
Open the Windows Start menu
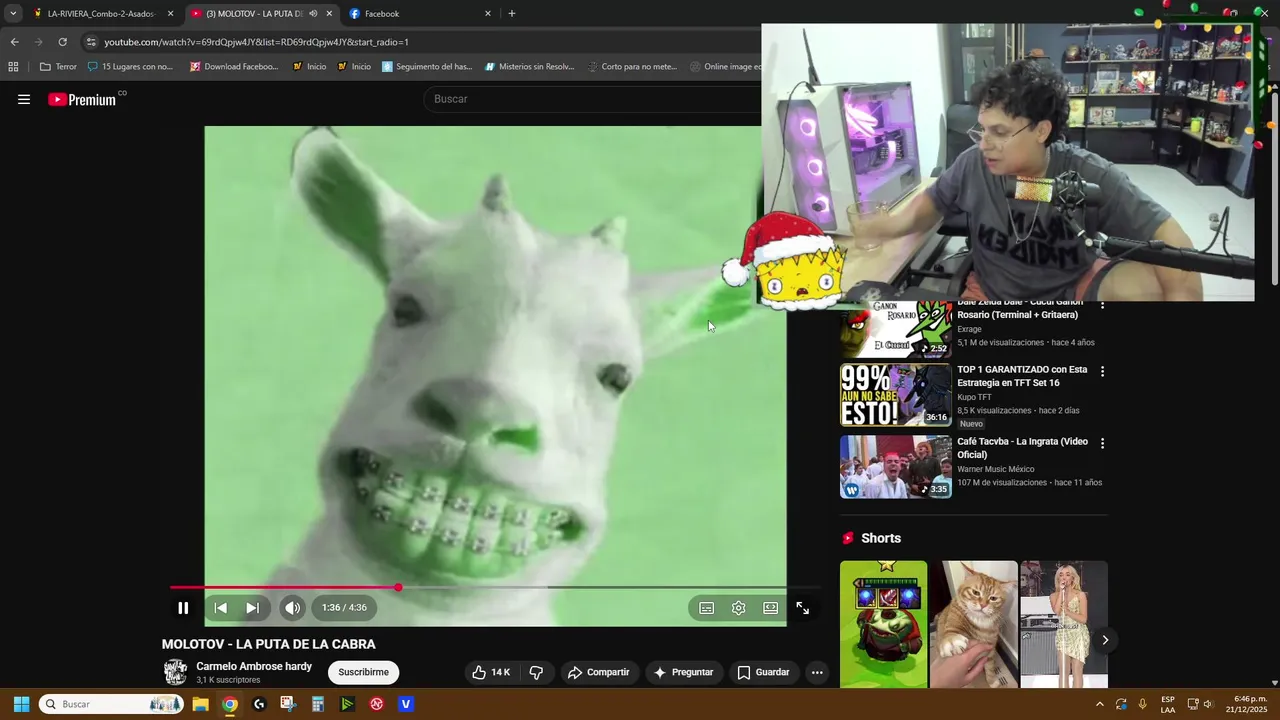(21, 704)
